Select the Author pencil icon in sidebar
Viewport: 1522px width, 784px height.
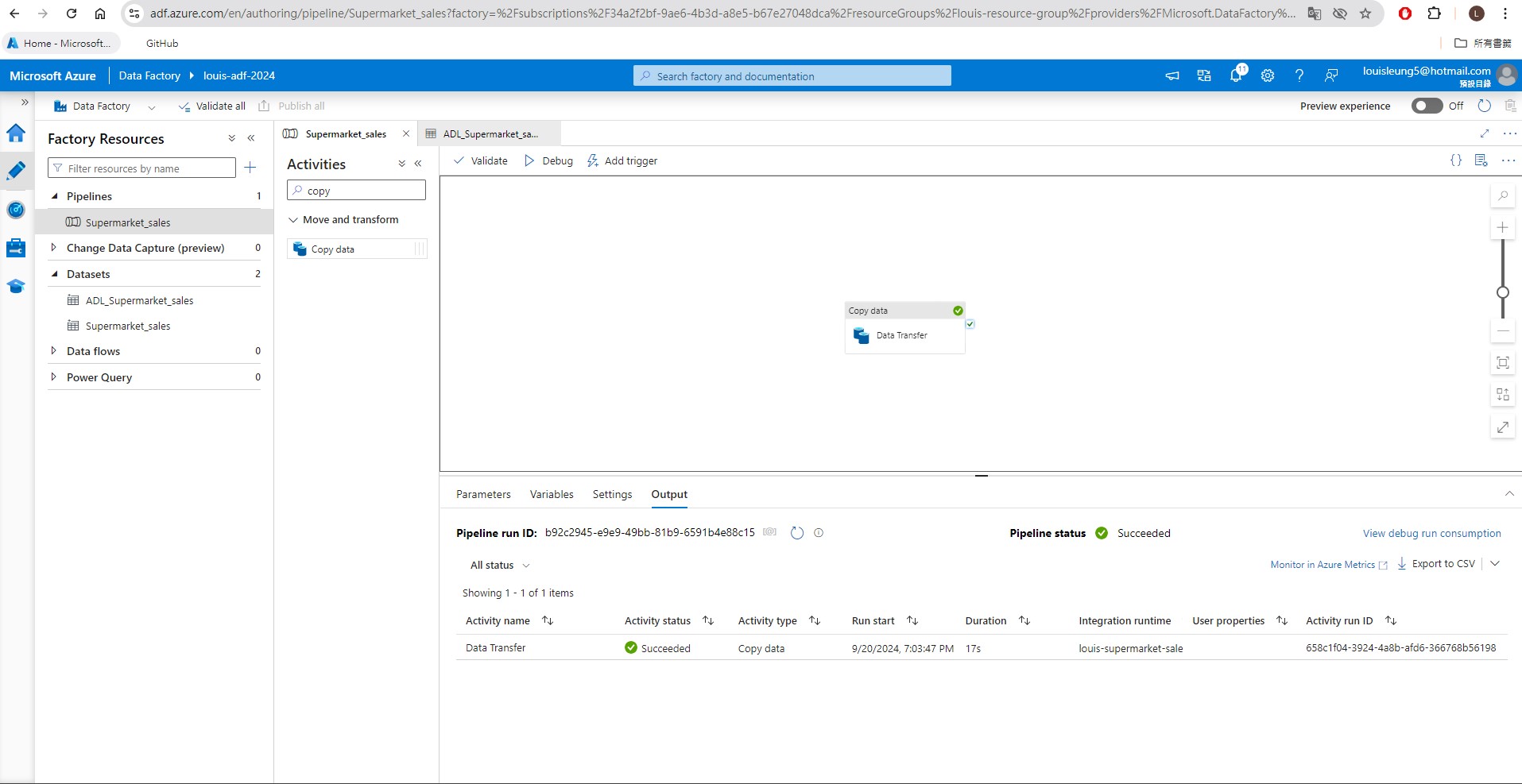16,170
